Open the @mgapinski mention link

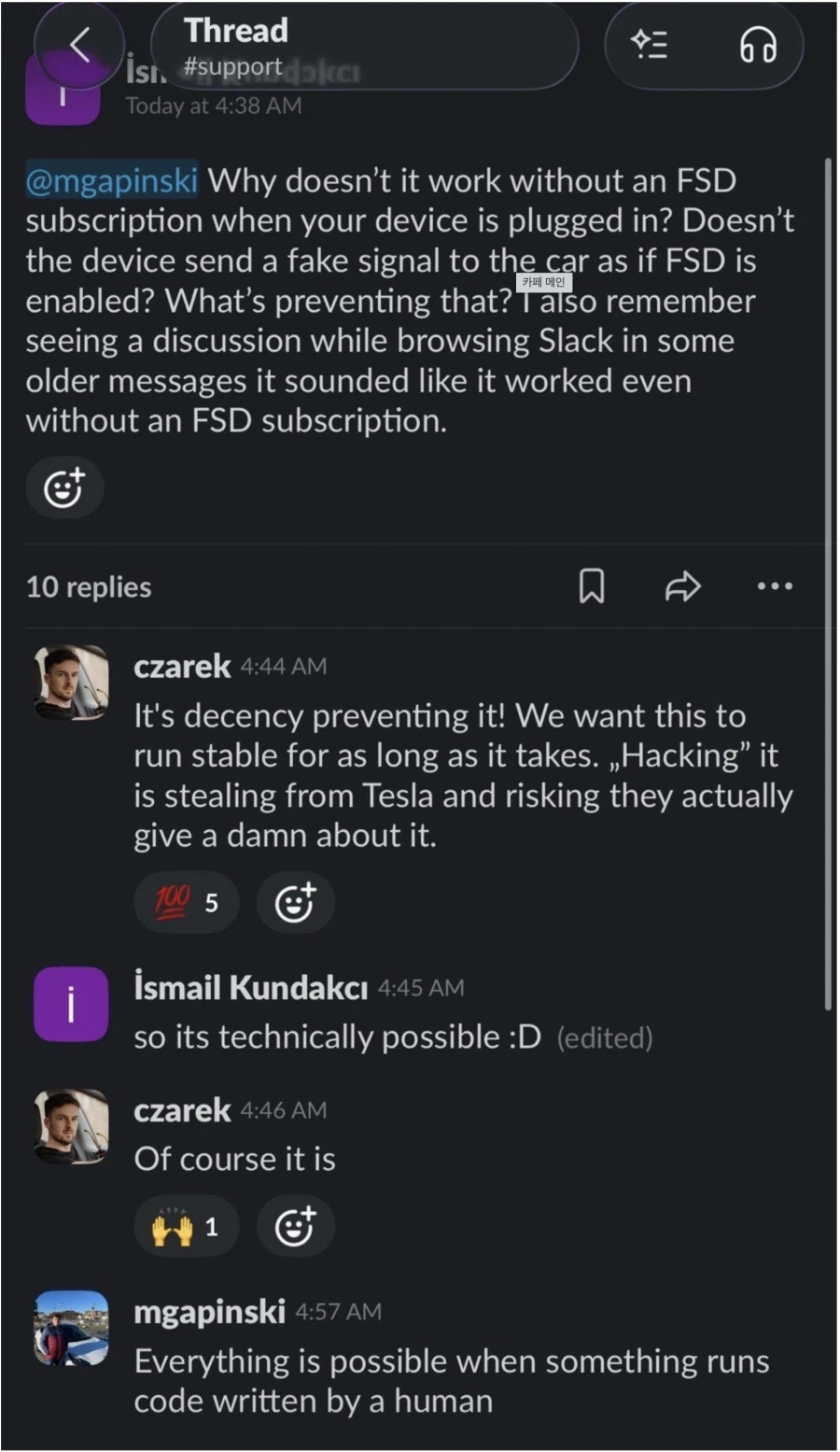111,180
